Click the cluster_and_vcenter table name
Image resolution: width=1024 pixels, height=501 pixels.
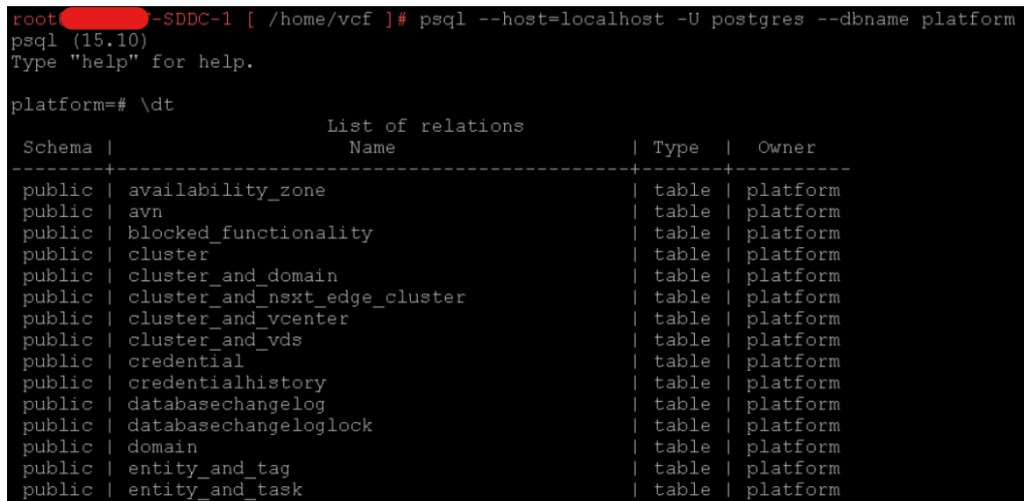[238, 319]
